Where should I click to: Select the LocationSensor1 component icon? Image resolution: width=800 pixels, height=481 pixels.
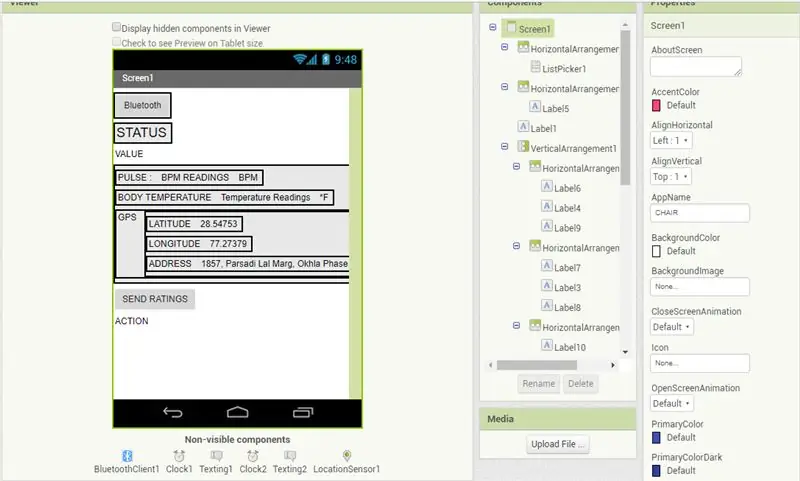[x=347, y=455]
